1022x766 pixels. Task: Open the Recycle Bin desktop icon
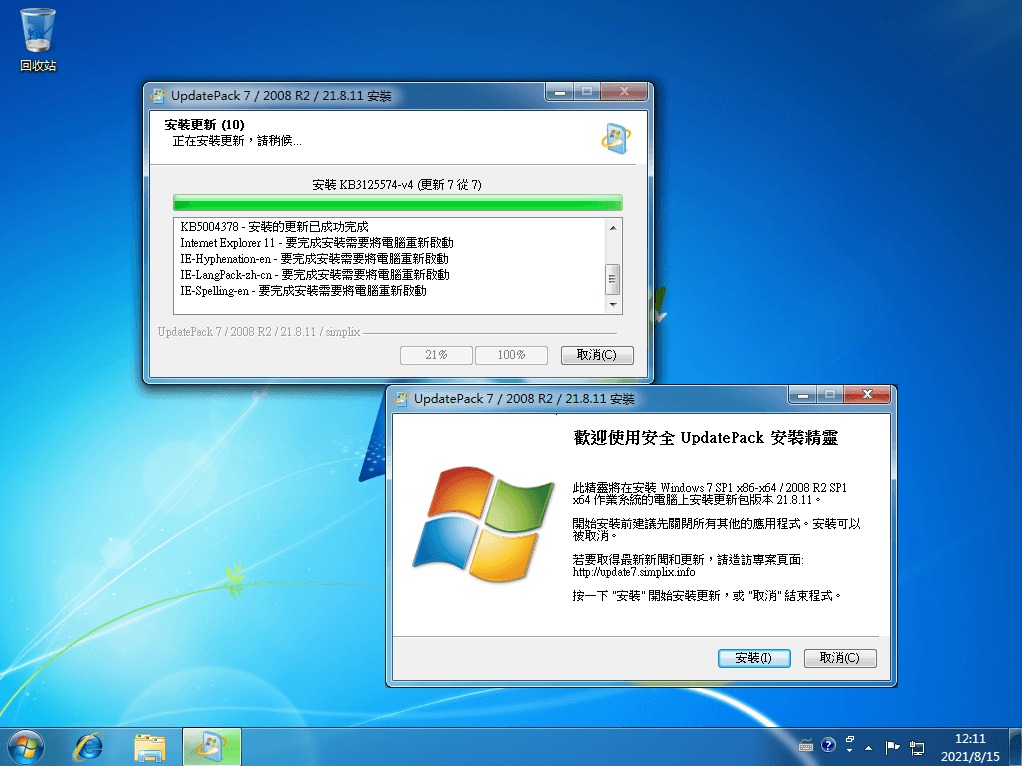pos(38,40)
